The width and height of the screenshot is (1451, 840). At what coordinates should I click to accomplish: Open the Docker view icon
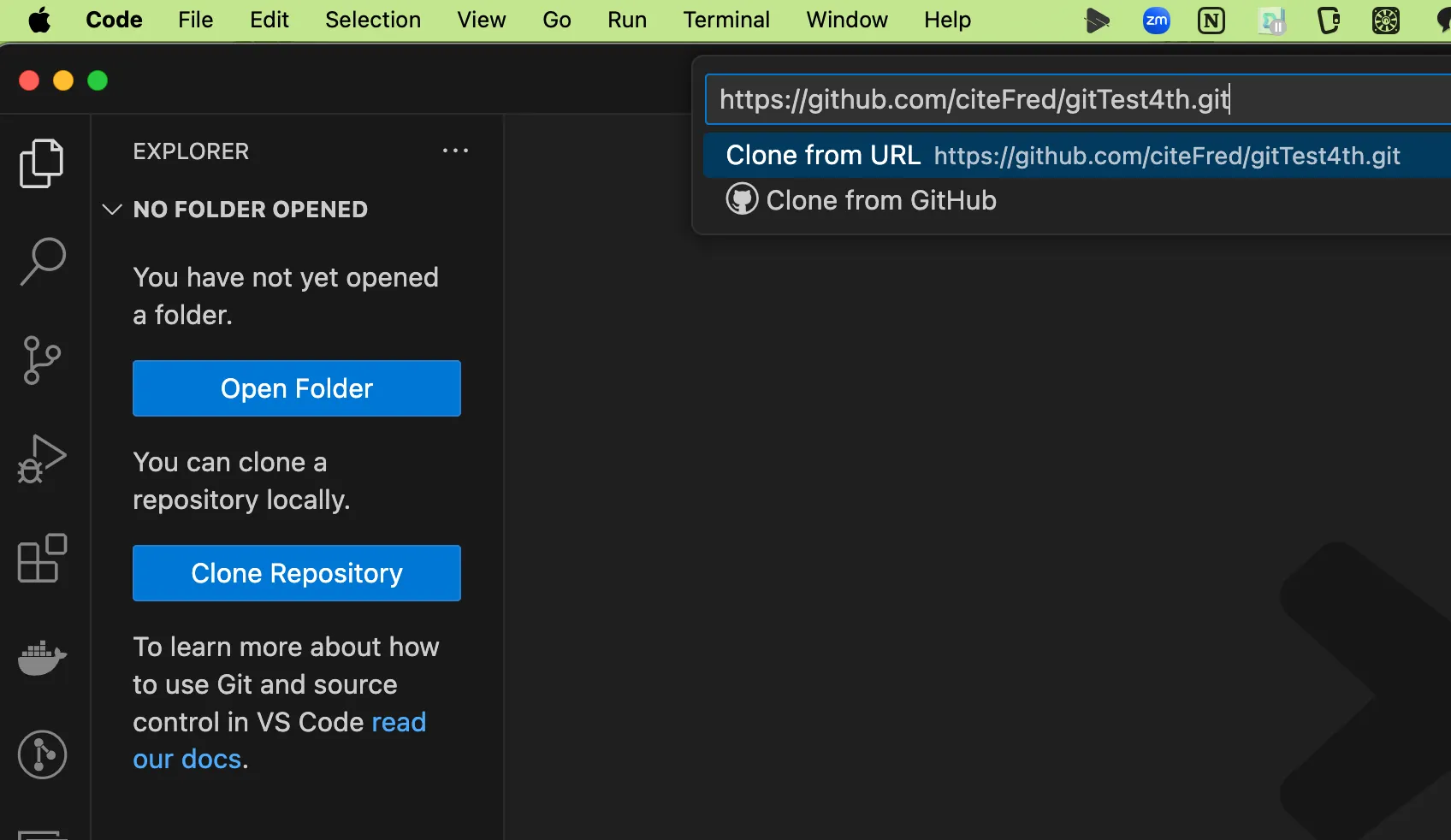41,657
